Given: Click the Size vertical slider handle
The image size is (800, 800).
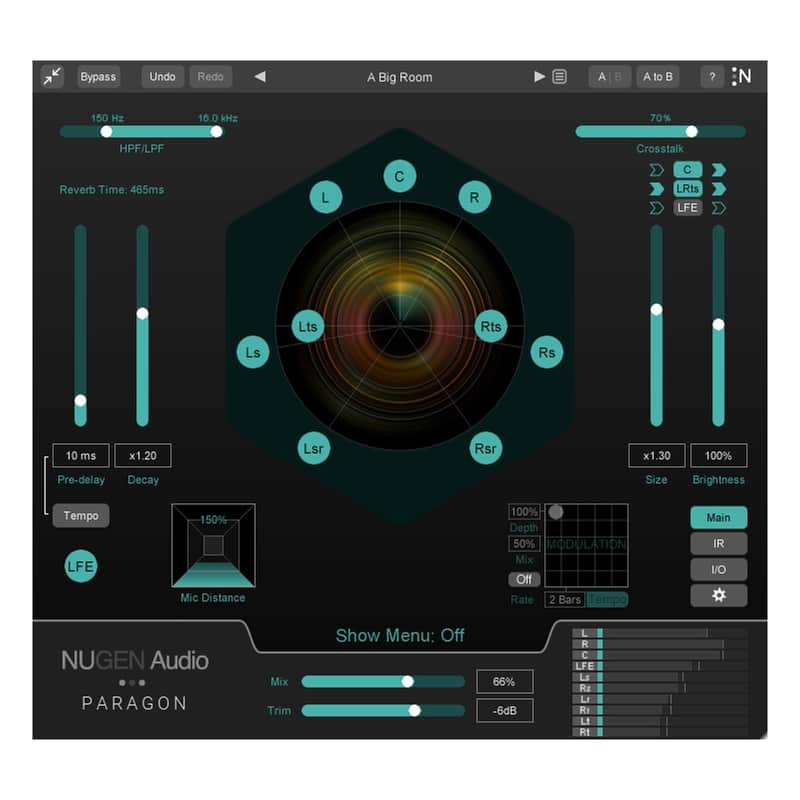Looking at the screenshot, I should tap(657, 310).
